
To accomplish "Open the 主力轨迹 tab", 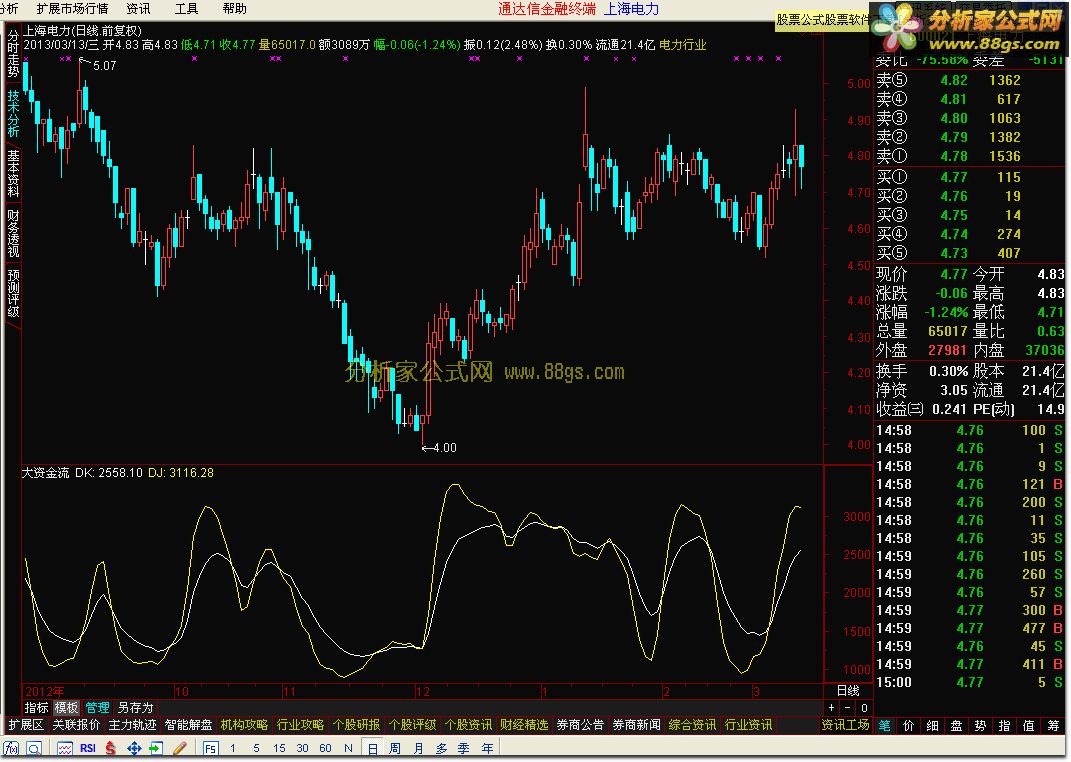I will [x=133, y=725].
